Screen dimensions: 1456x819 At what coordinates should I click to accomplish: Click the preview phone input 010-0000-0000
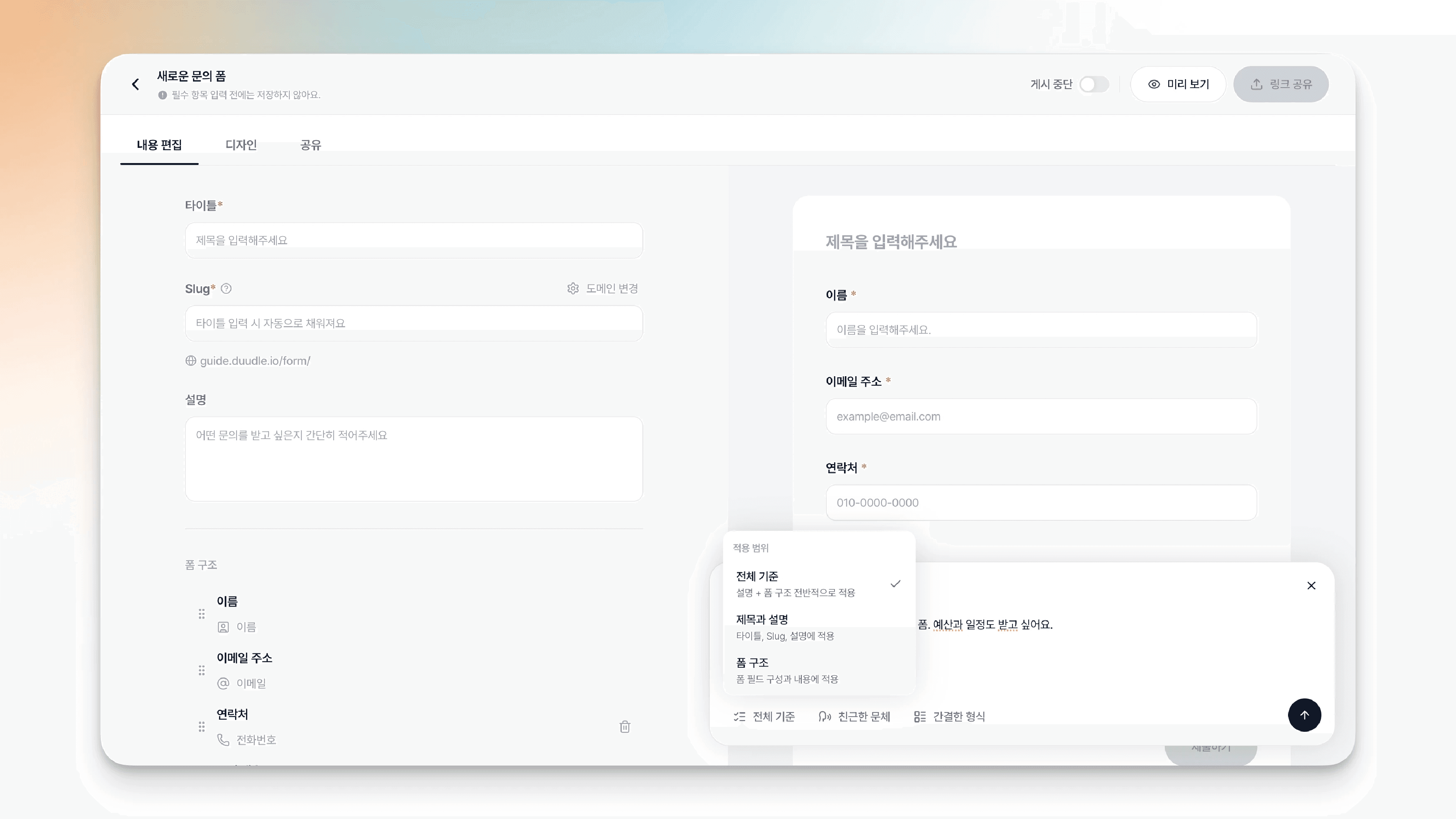coord(1041,503)
